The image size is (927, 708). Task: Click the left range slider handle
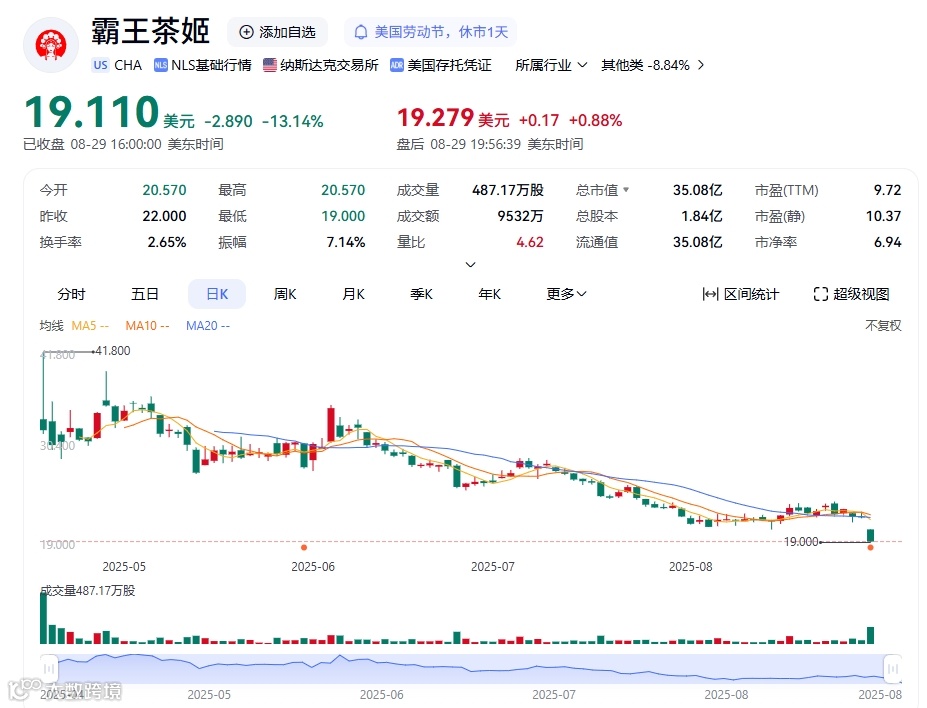49,669
